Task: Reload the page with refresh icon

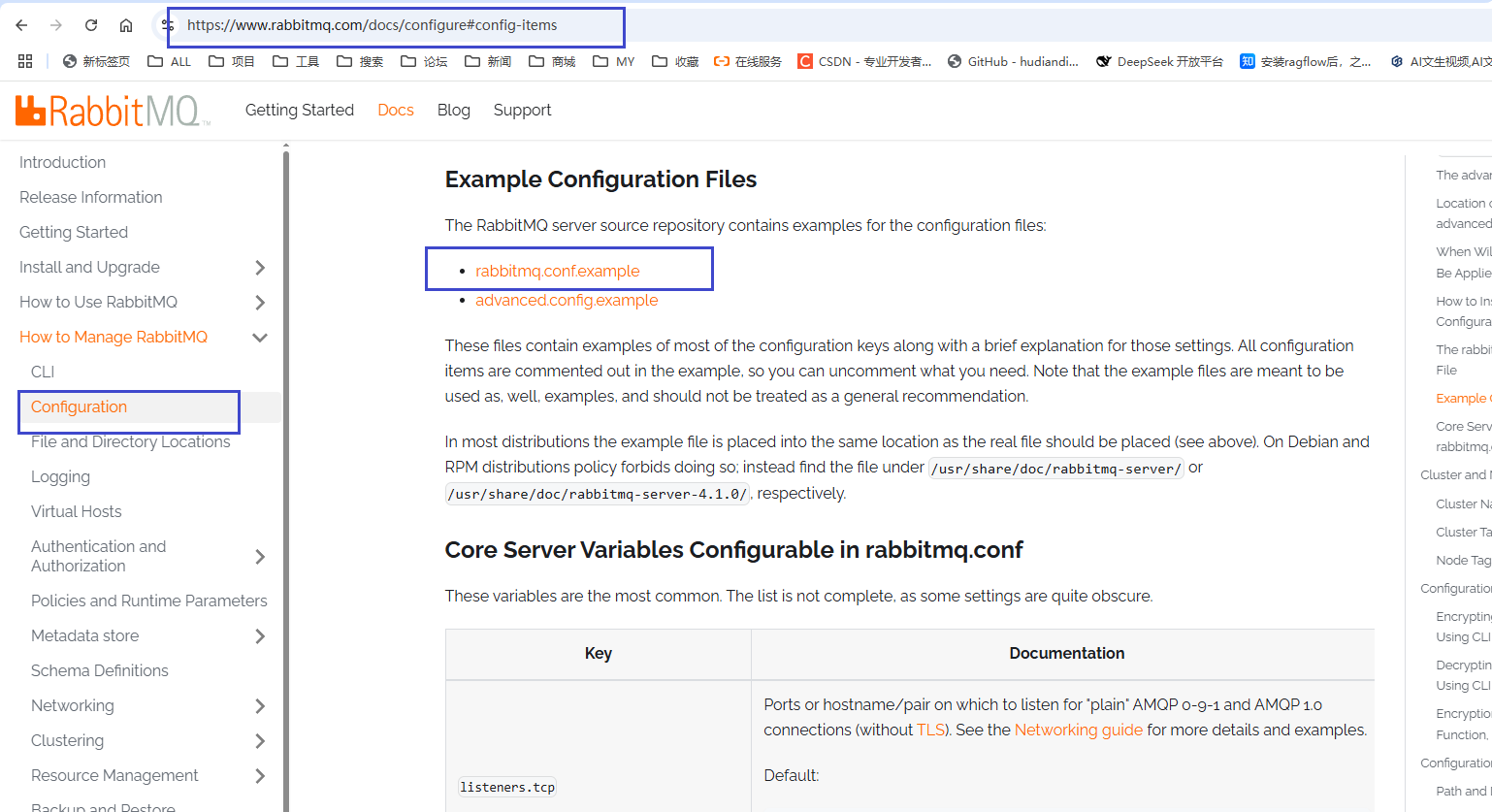Action: [91, 25]
